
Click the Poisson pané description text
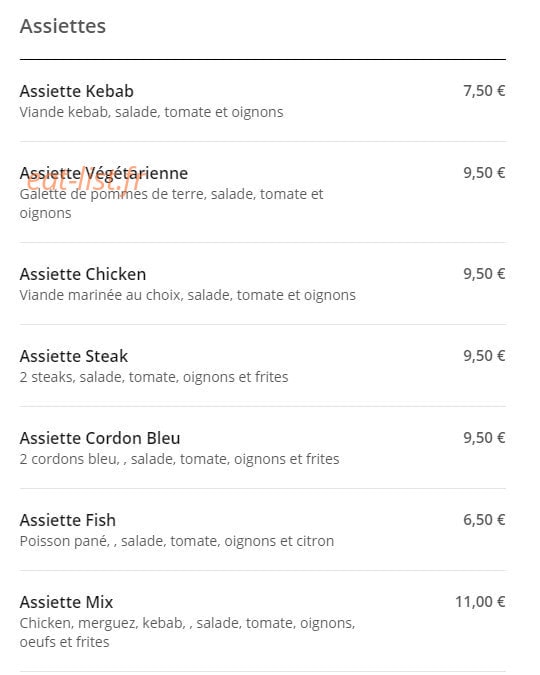177,541
